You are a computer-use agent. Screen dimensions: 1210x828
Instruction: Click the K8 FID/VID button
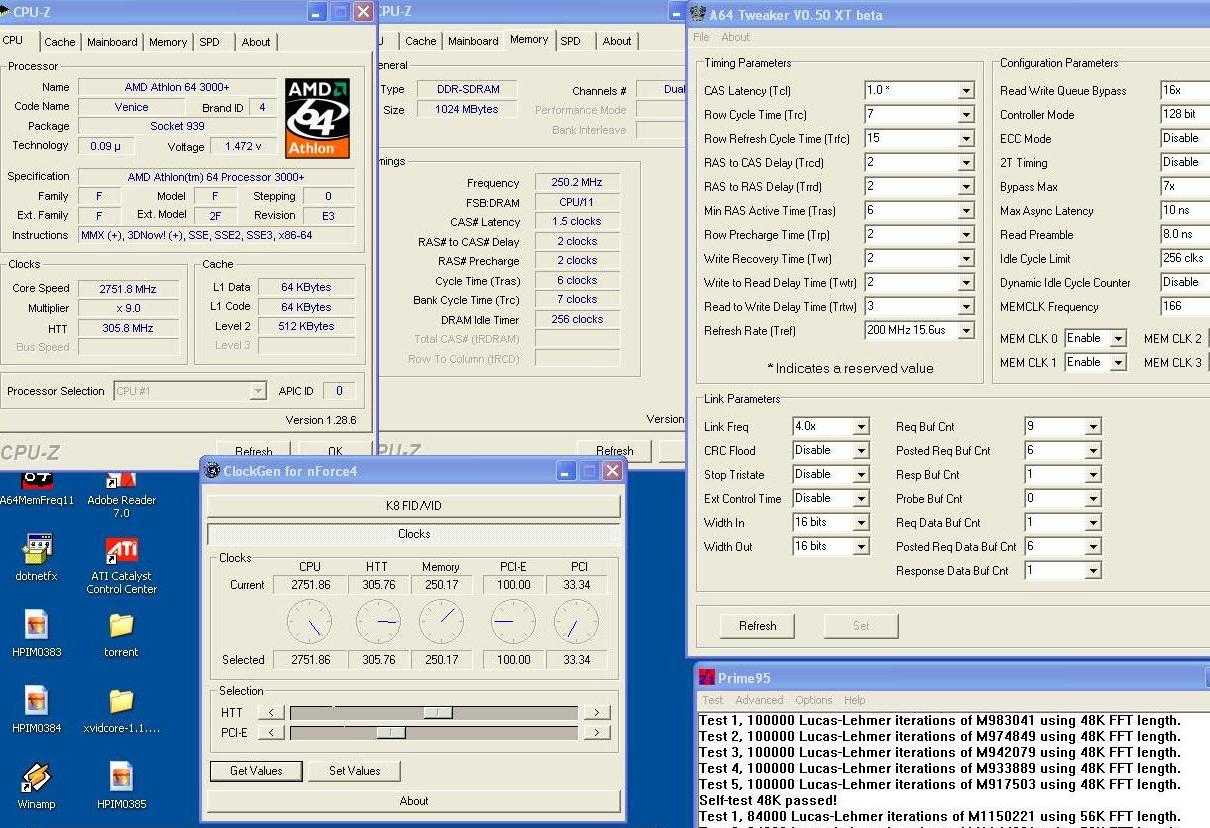coord(413,506)
